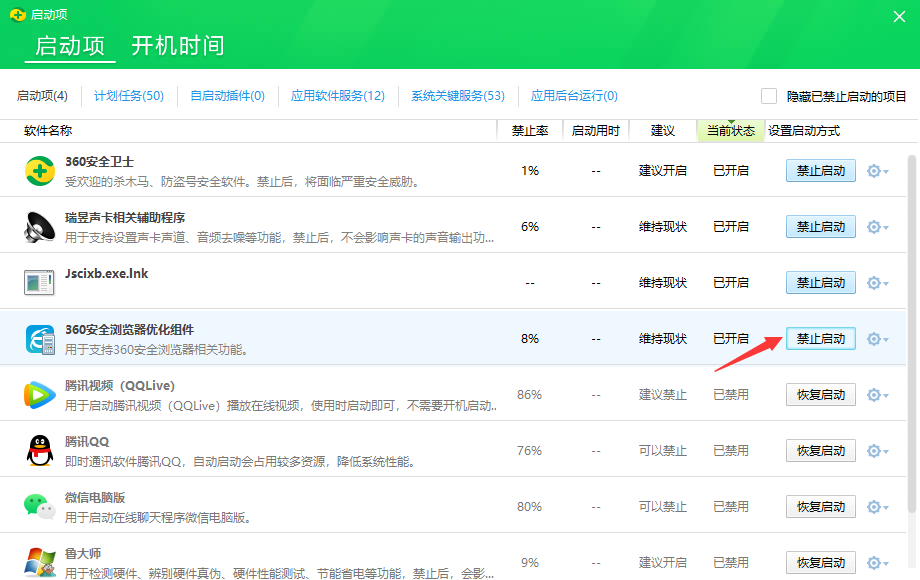Viewport: 920px width, 580px height.
Task: Click the 鲁大师 hardware tool icon
Action: point(38,562)
